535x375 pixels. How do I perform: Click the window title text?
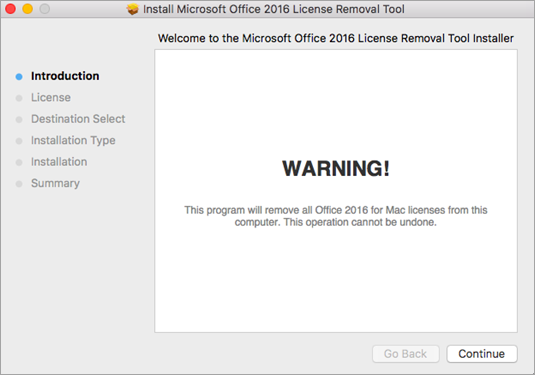[274, 9]
